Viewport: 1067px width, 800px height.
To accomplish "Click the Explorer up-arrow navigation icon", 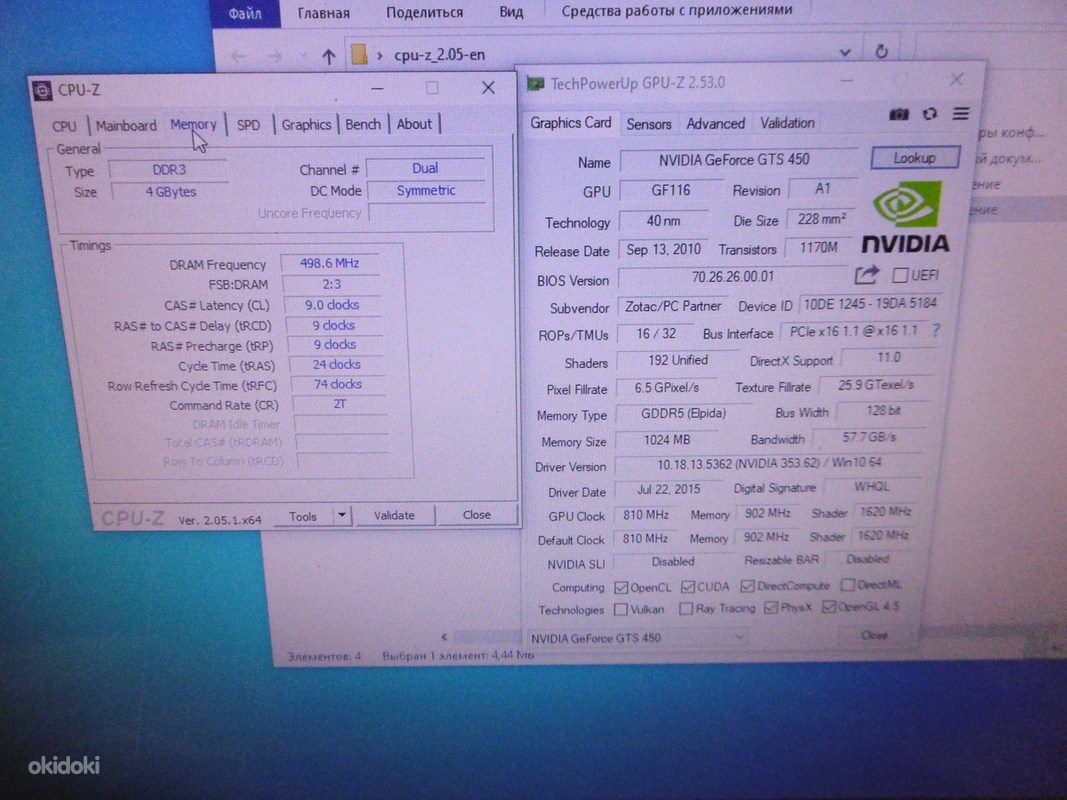I will [327, 56].
